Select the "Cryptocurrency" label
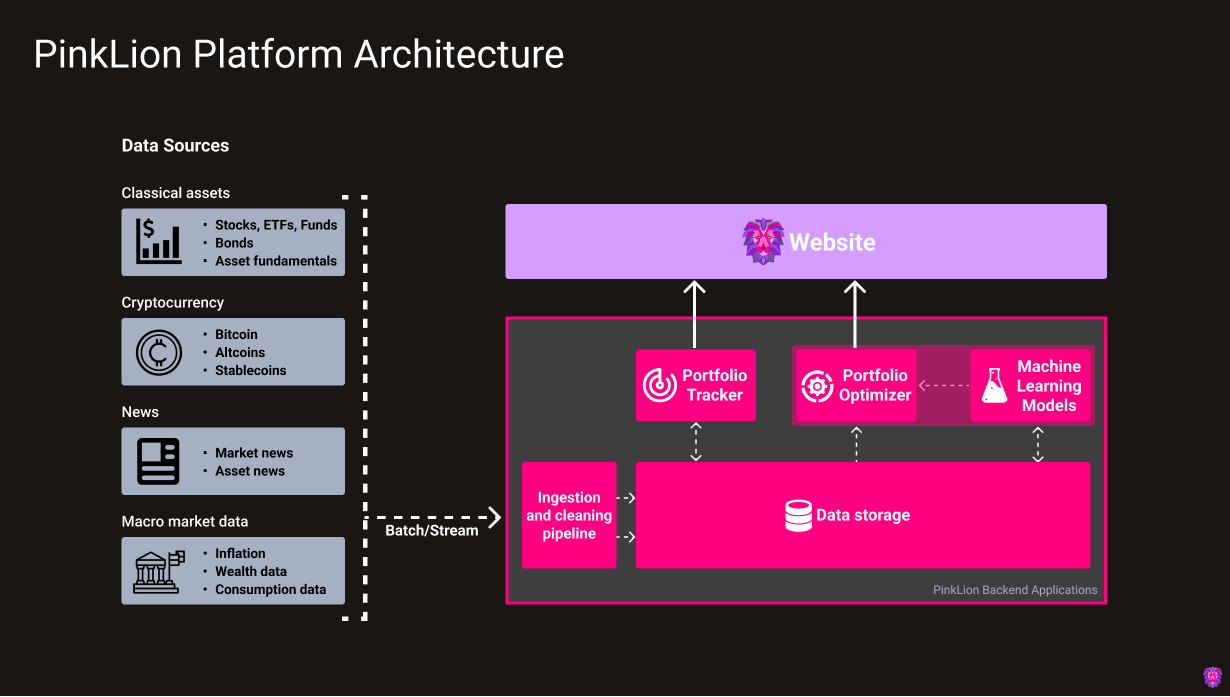The width and height of the screenshot is (1230, 697). click(x=173, y=303)
